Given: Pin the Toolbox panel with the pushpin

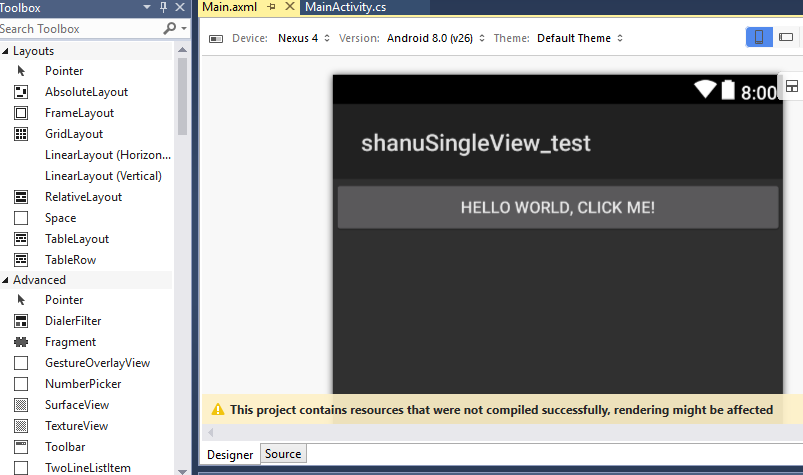Looking at the screenshot, I should (163, 7).
